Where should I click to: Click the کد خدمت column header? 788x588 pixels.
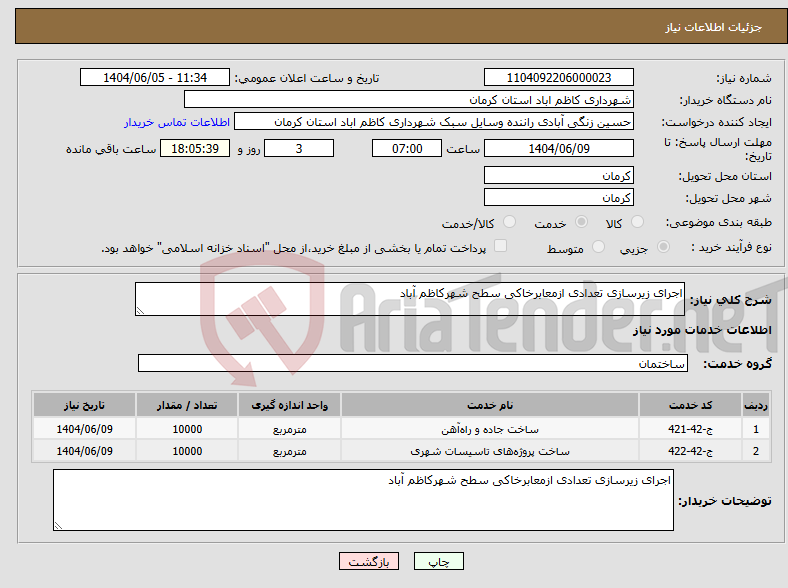point(691,405)
